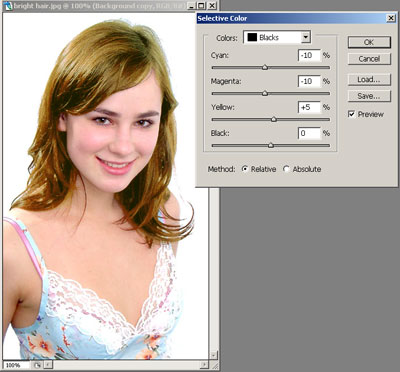The image size is (400, 372).
Task: Select the Absolute method radio button
Action: click(x=286, y=169)
